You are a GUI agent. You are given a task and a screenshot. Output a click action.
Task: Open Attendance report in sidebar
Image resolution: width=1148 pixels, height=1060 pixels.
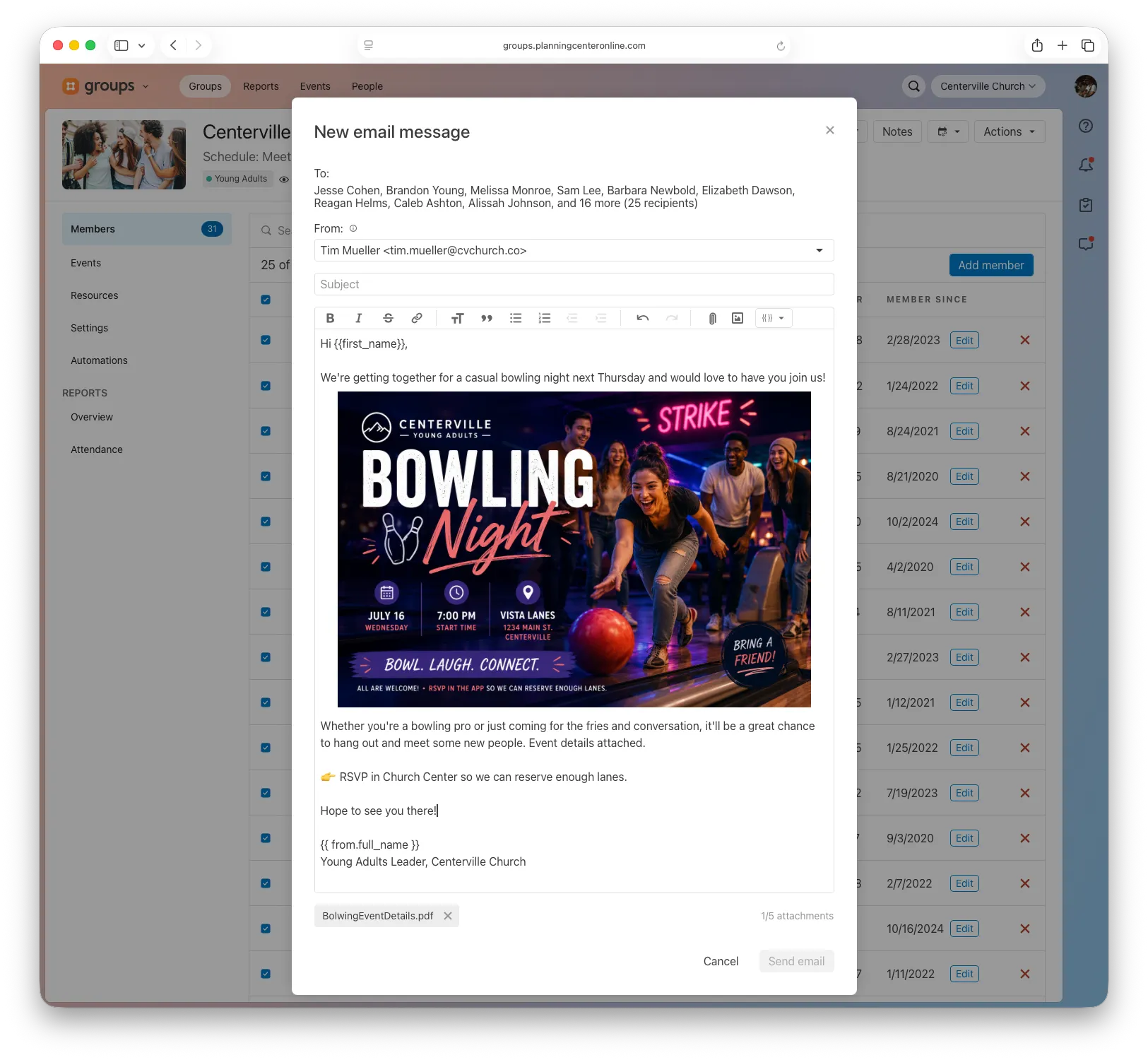pyautogui.click(x=97, y=449)
